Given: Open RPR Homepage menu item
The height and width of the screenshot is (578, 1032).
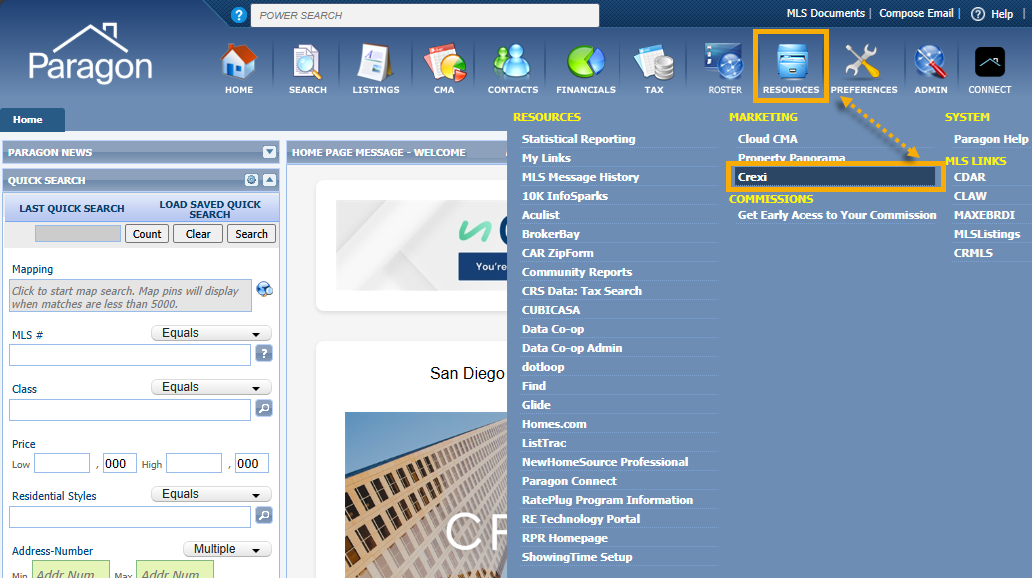Looking at the screenshot, I should pyautogui.click(x=565, y=538).
